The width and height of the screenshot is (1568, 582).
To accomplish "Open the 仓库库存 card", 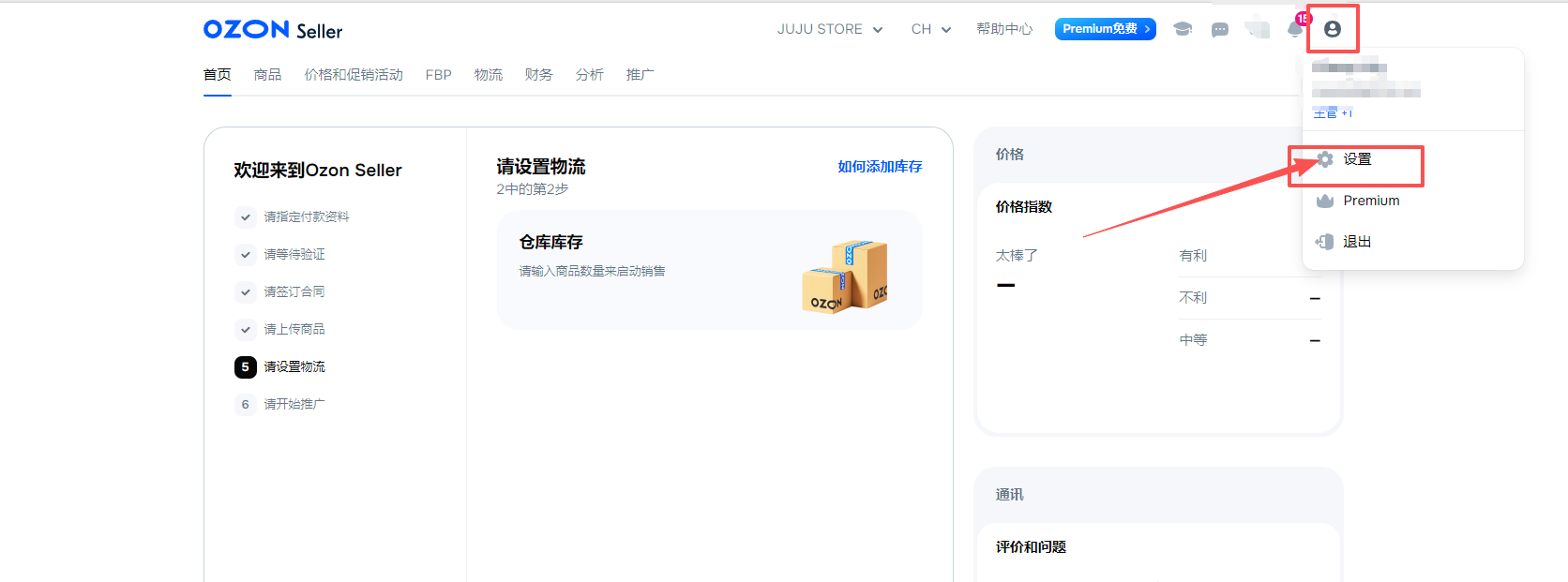I will (709, 270).
